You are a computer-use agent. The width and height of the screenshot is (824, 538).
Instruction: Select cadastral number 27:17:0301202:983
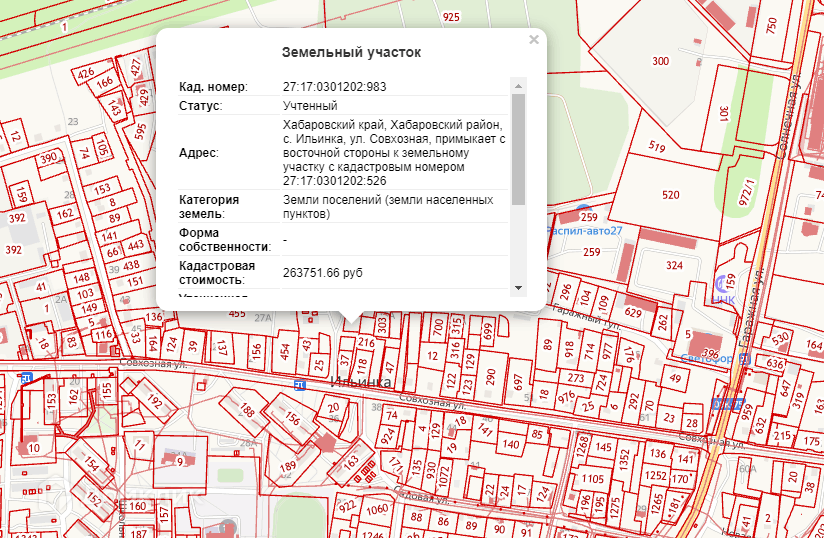pos(334,87)
